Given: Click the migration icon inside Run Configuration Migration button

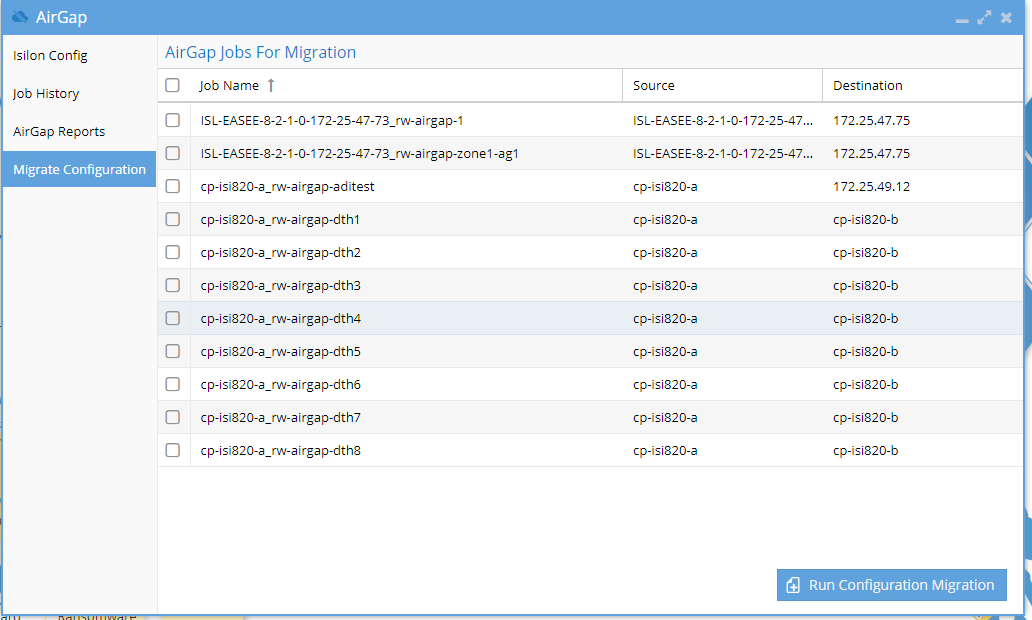Looking at the screenshot, I should click(794, 585).
